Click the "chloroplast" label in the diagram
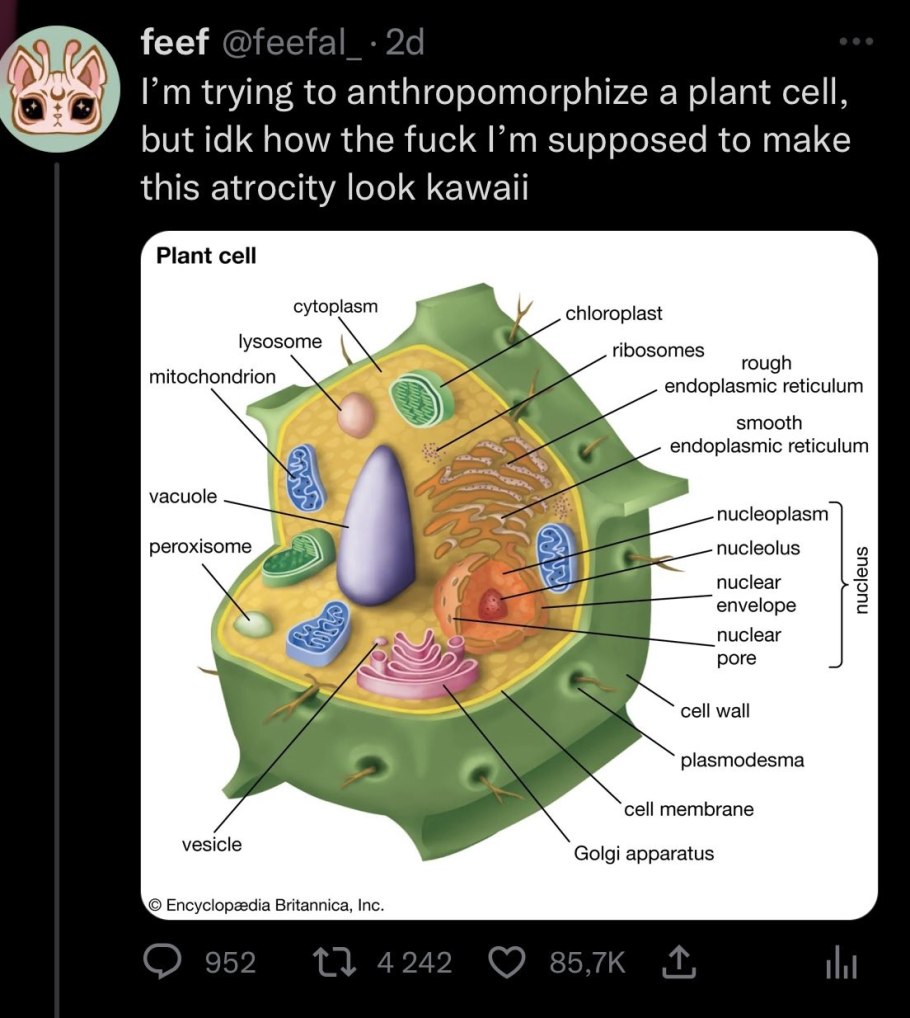The image size is (910, 1018). tap(613, 313)
